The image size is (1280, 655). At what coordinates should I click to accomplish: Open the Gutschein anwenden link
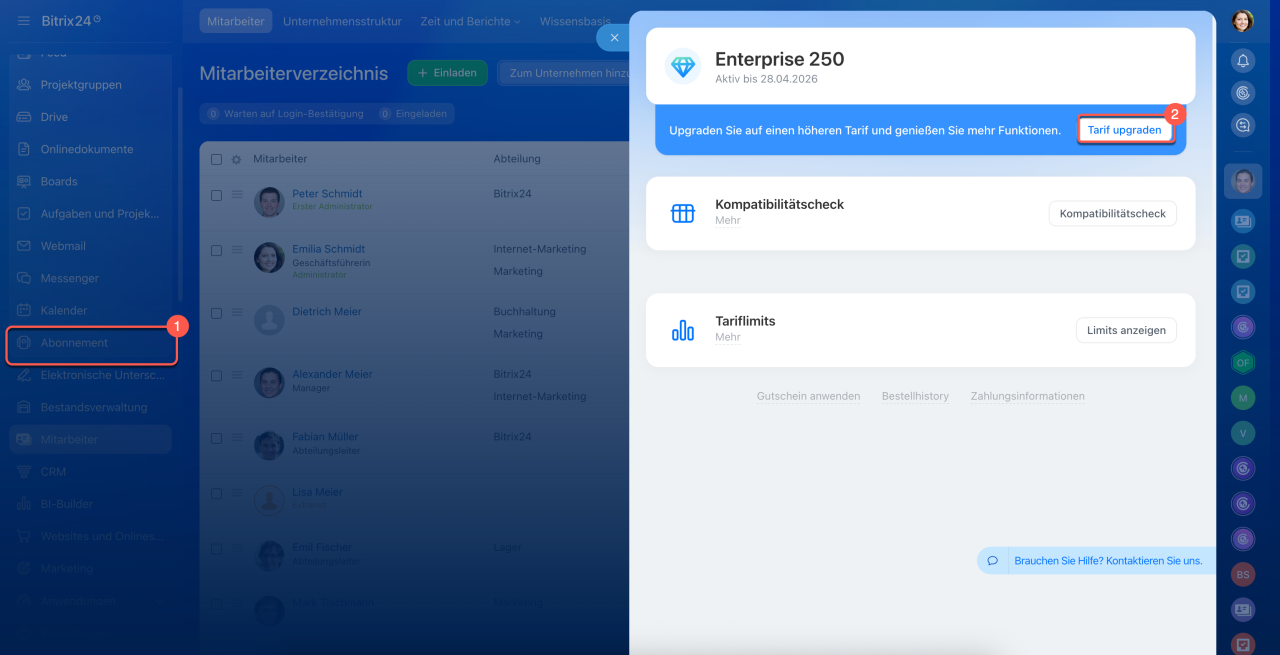(x=809, y=396)
